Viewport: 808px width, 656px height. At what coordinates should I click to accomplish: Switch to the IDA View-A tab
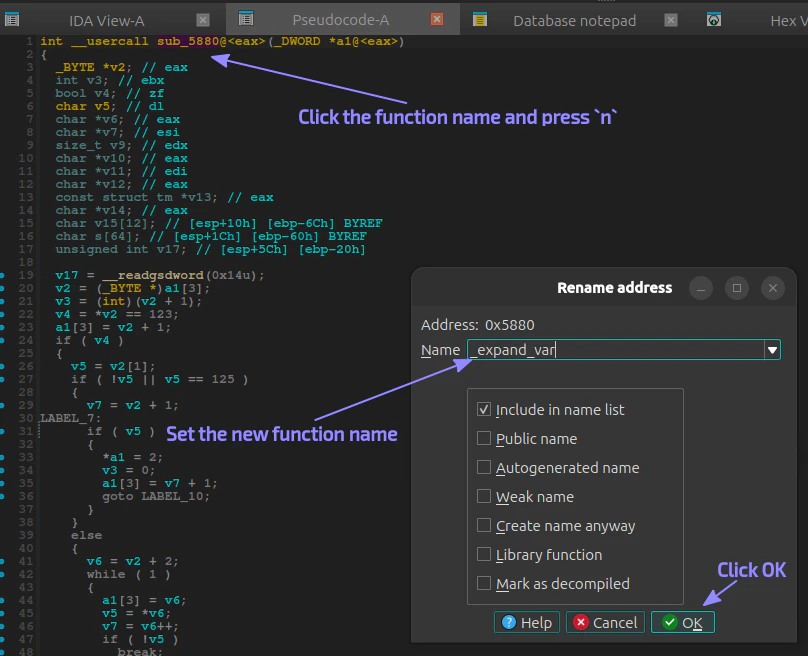[107, 21]
